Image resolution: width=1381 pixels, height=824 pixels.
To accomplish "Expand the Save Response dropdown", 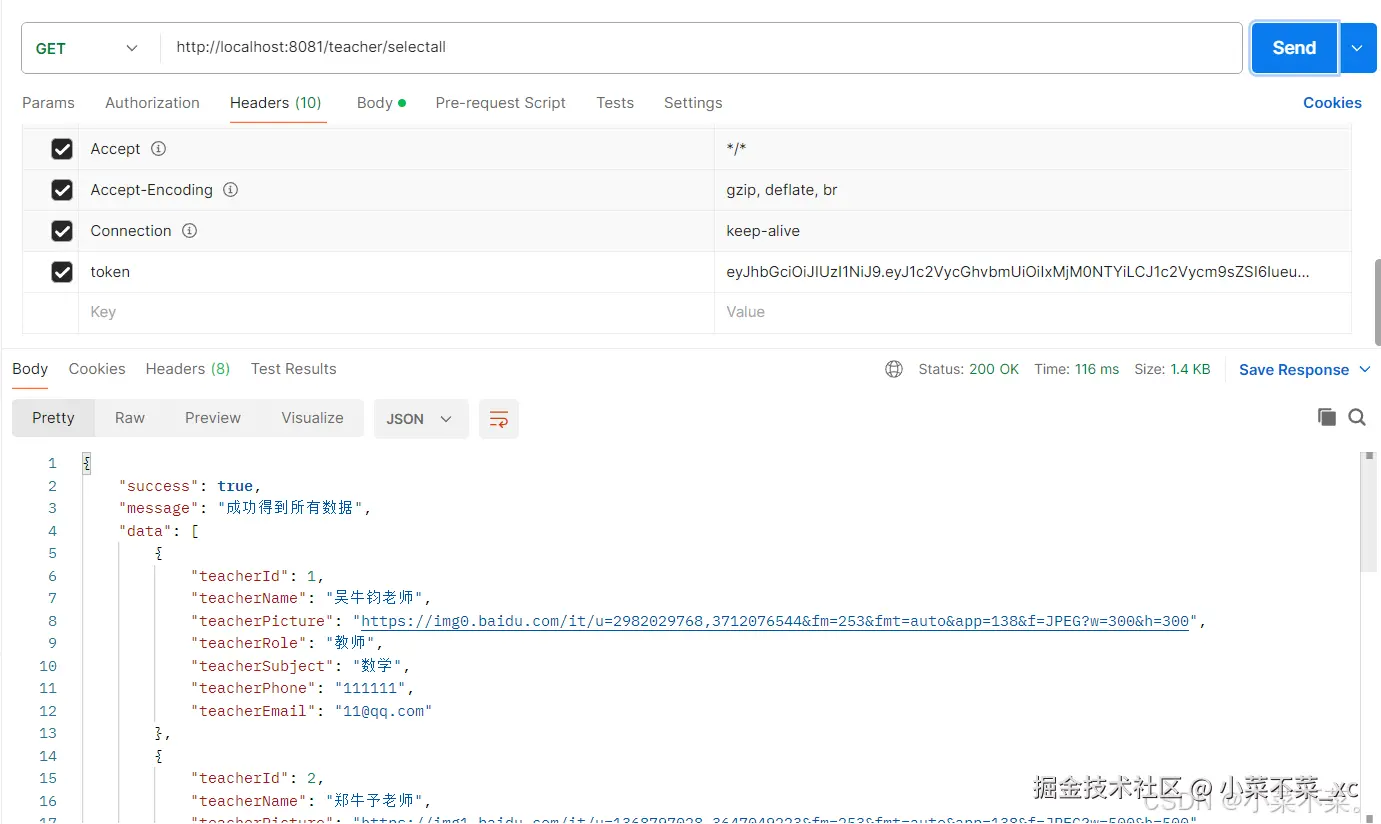I will [x=1365, y=369].
